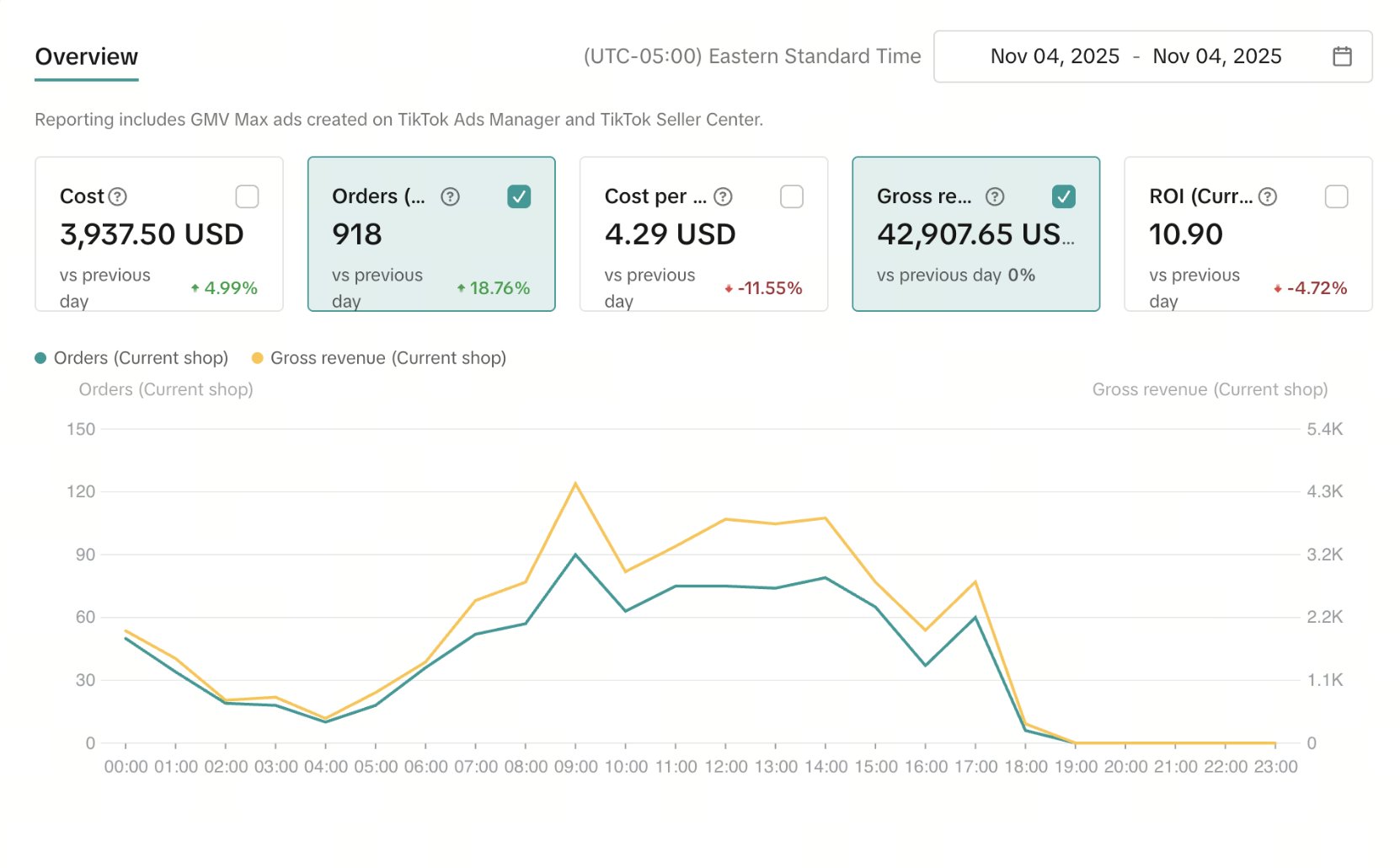Uncheck the Gross revenue checkbox
The height and width of the screenshot is (868, 1400).
1064,196
